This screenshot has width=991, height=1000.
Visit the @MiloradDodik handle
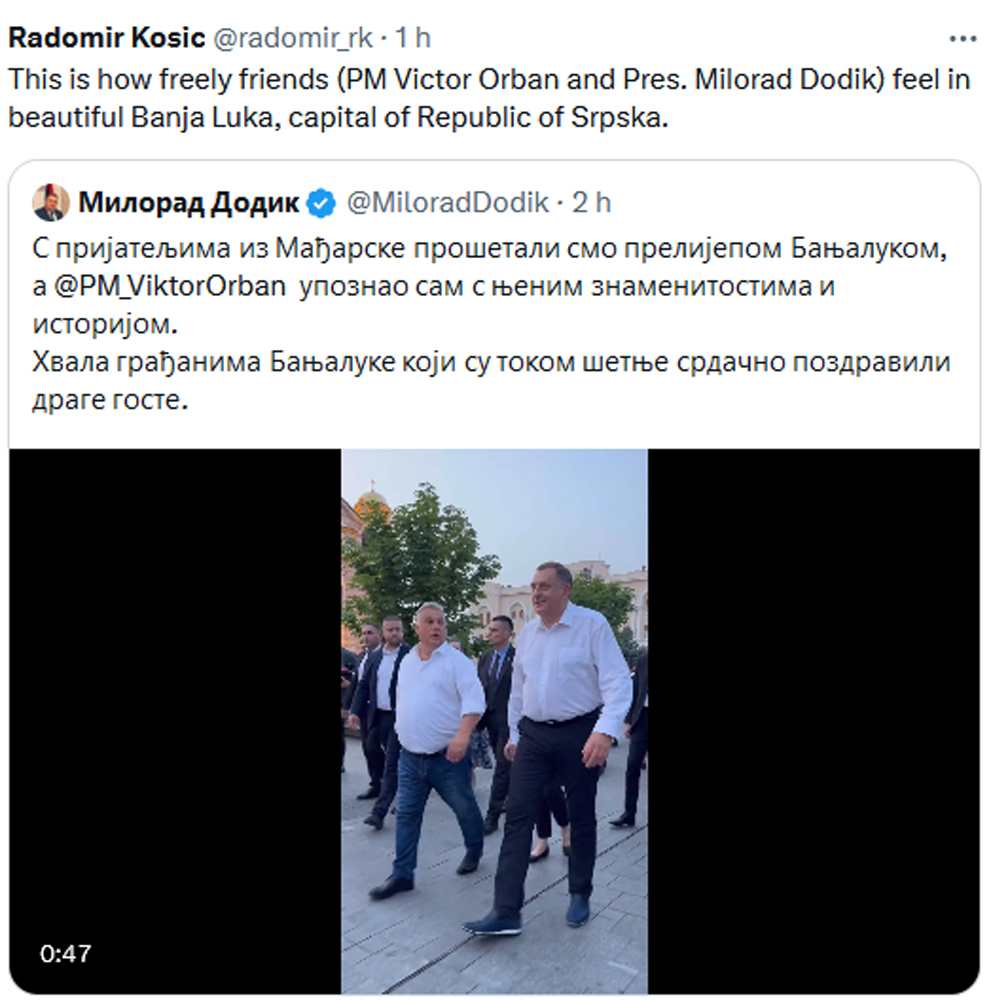448,203
